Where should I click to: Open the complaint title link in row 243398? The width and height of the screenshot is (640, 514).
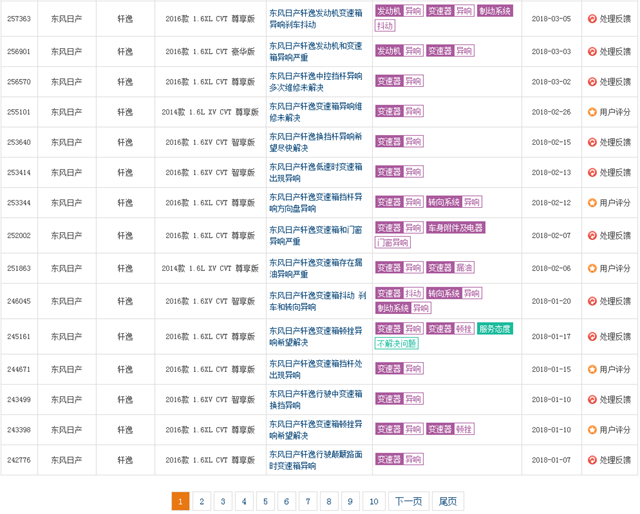tap(316, 429)
